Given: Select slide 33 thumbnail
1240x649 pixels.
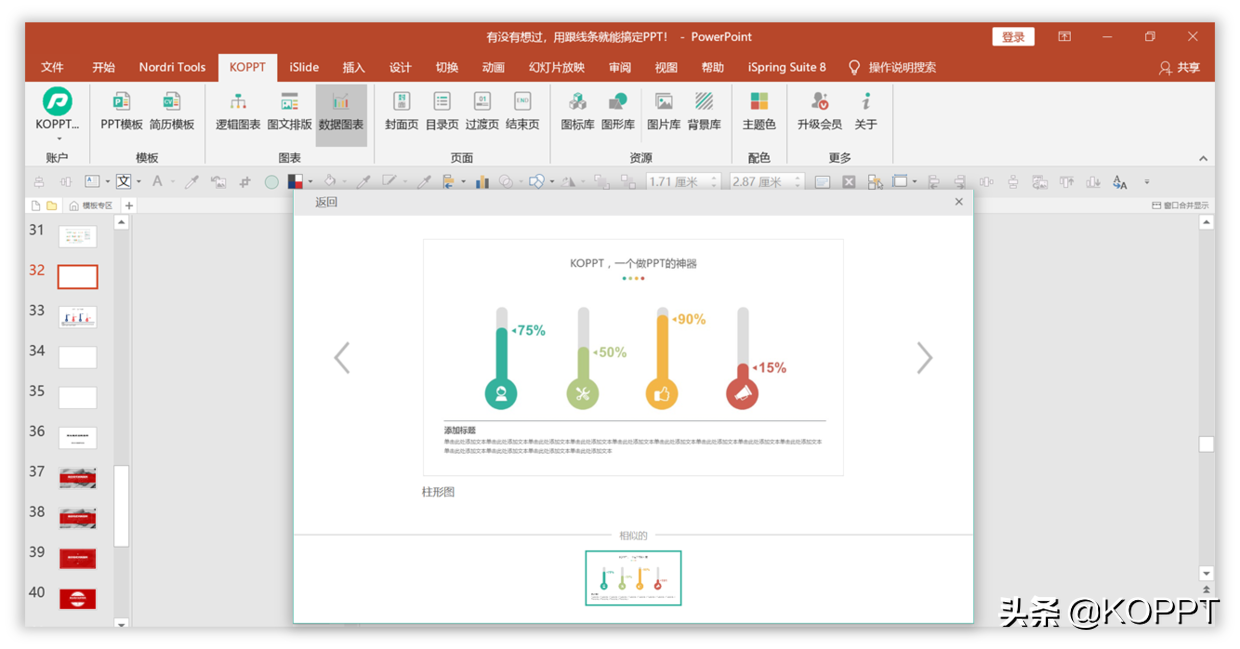Looking at the screenshot, I should (77, 317).
